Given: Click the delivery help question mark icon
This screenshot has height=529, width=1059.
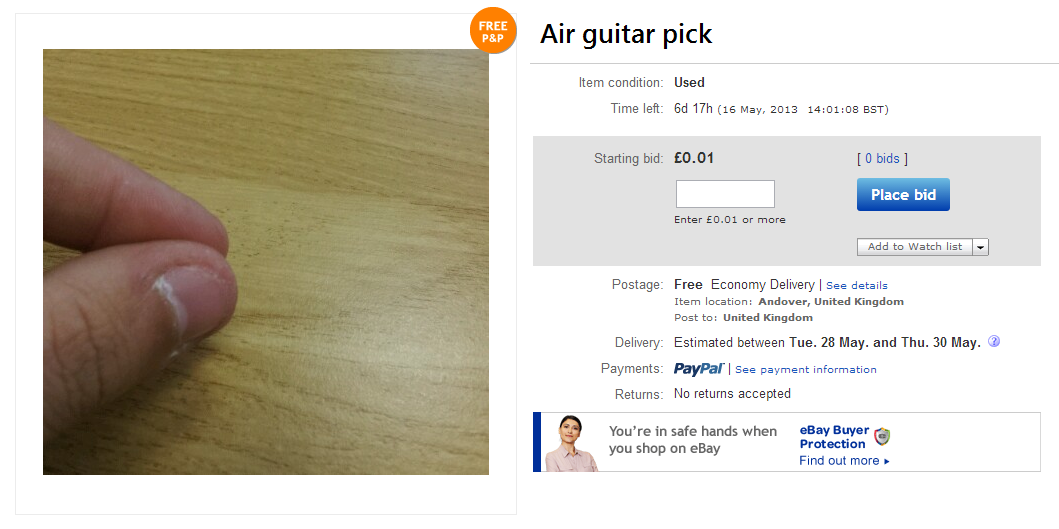Looking at the screenshot, I should 993,341.
